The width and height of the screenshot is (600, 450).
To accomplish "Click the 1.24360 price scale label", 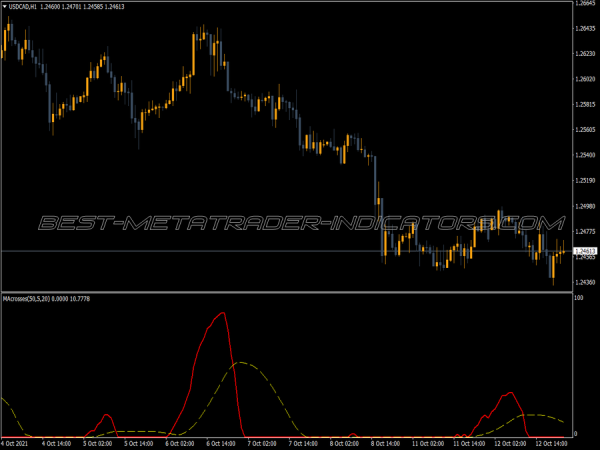I will (x=585, y=282).
